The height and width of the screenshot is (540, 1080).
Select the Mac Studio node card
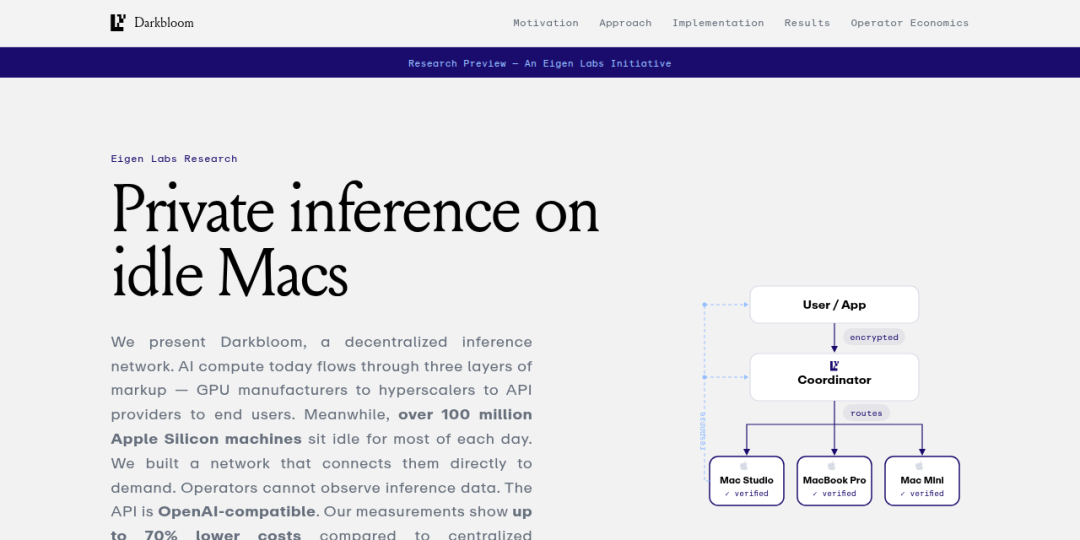click(747, 481)
